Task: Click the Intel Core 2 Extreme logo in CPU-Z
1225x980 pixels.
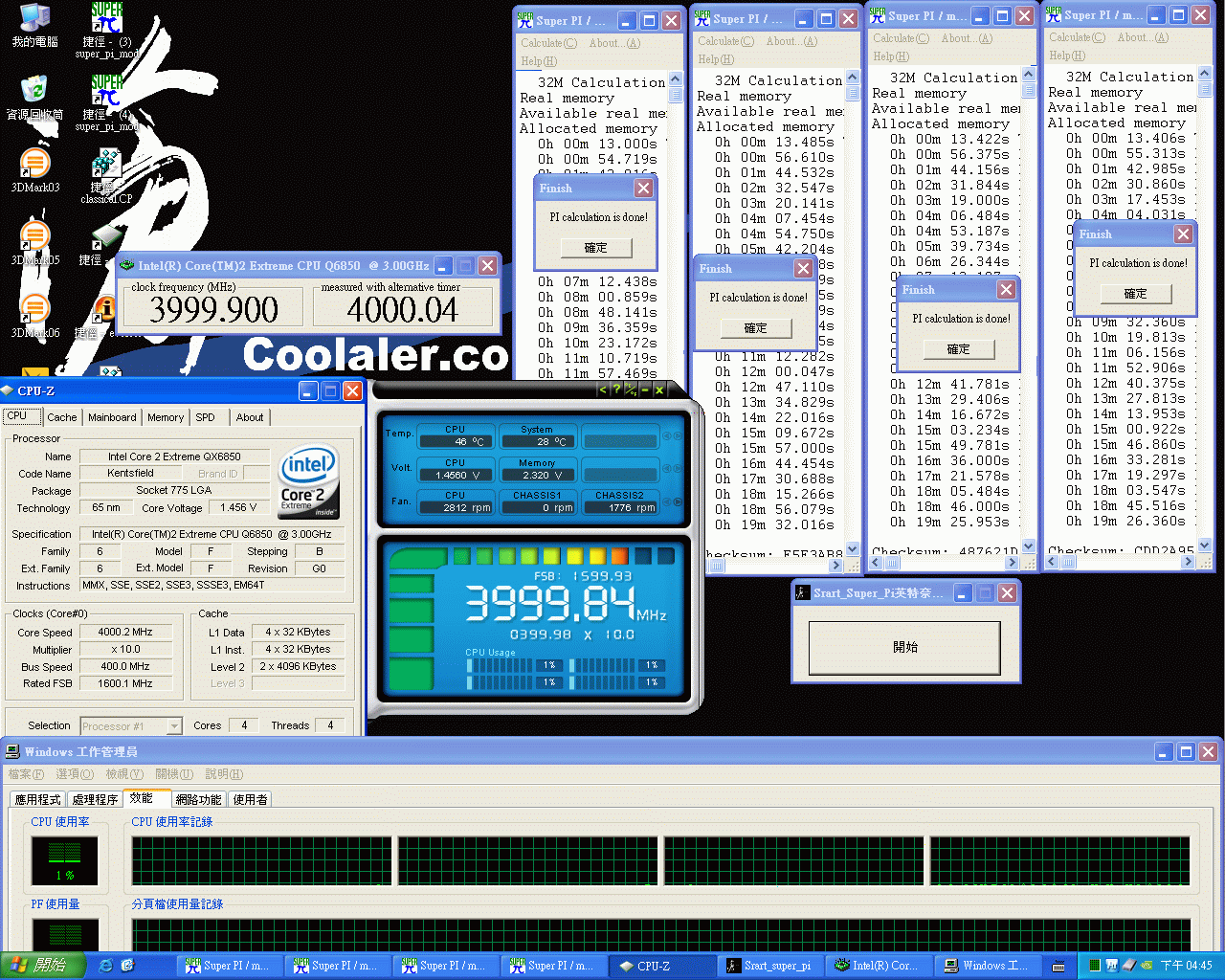Action: 308,480
